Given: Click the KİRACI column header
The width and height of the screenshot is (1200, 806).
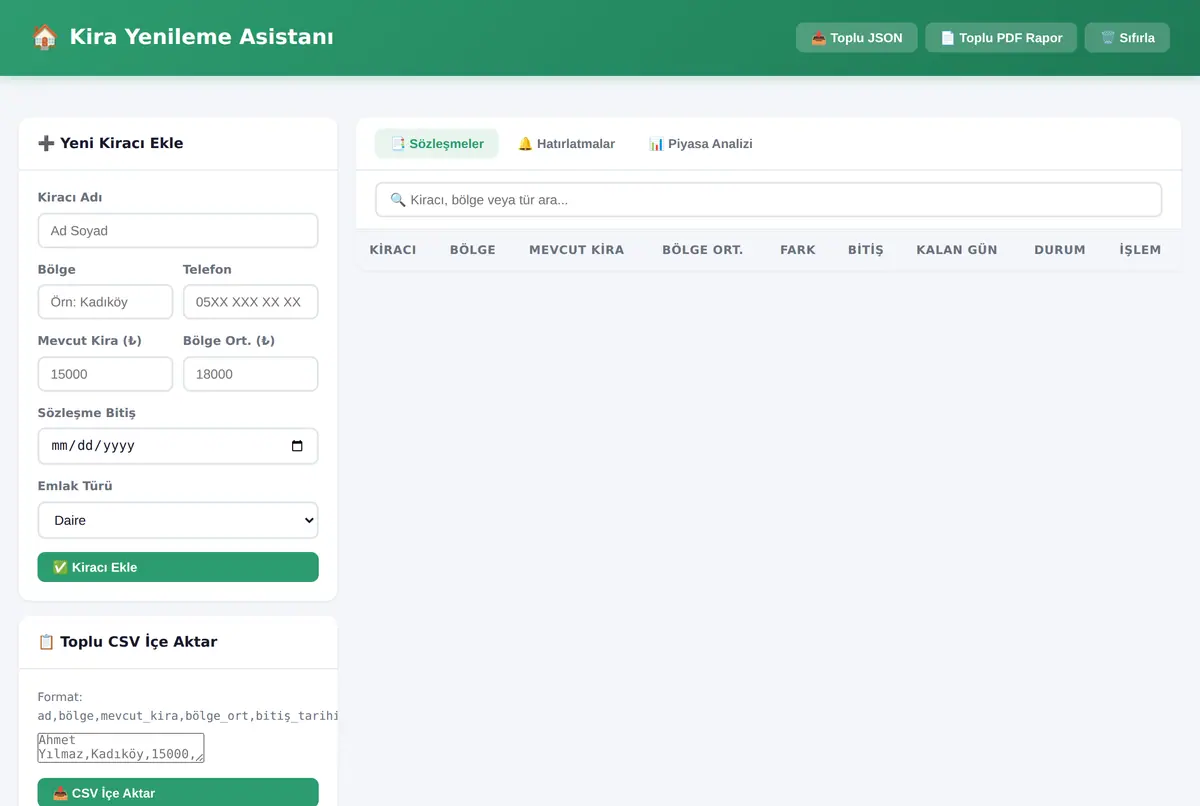Looking at the screenshot, I should click(393, 249).
